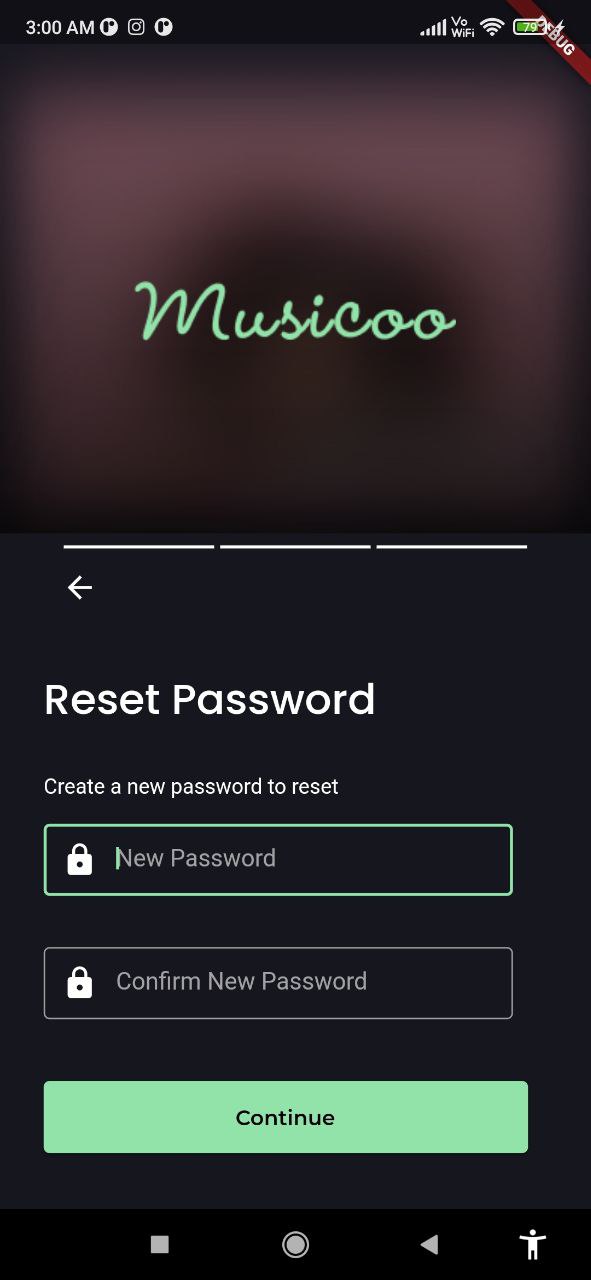Focus the New Password input field
The image size is (591, 1280).
(x=278, y=859)
